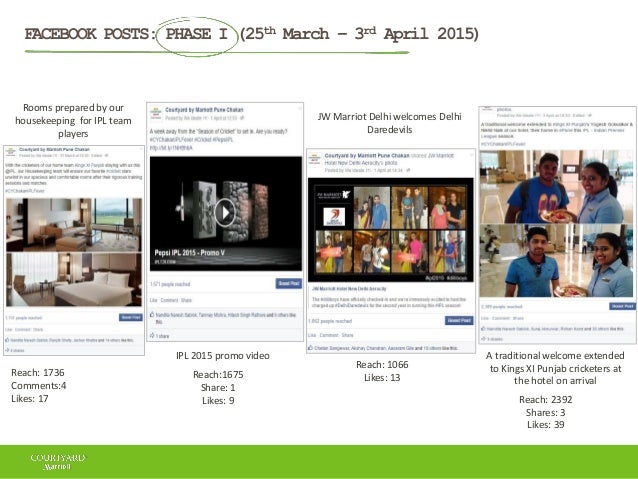Click Share under the promo video post

(186, 300)
